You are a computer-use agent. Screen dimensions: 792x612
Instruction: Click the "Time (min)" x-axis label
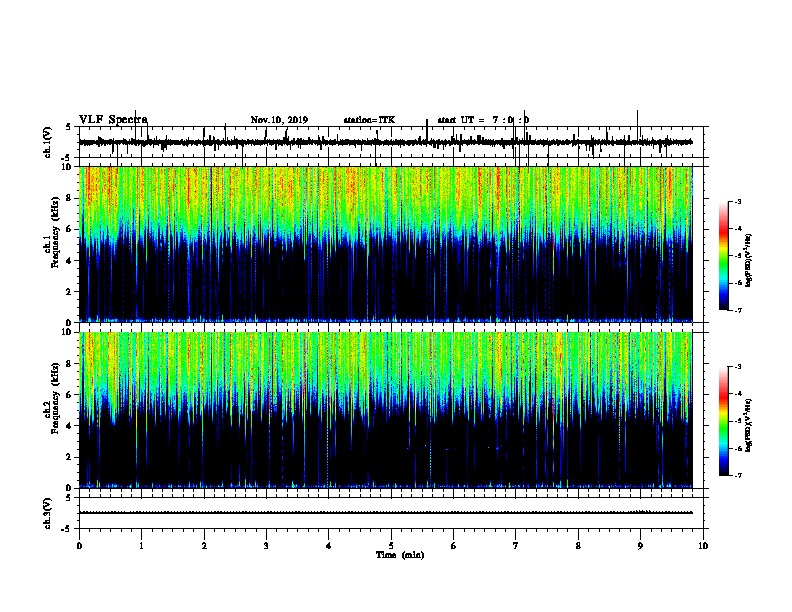click(x=400, y=555)
